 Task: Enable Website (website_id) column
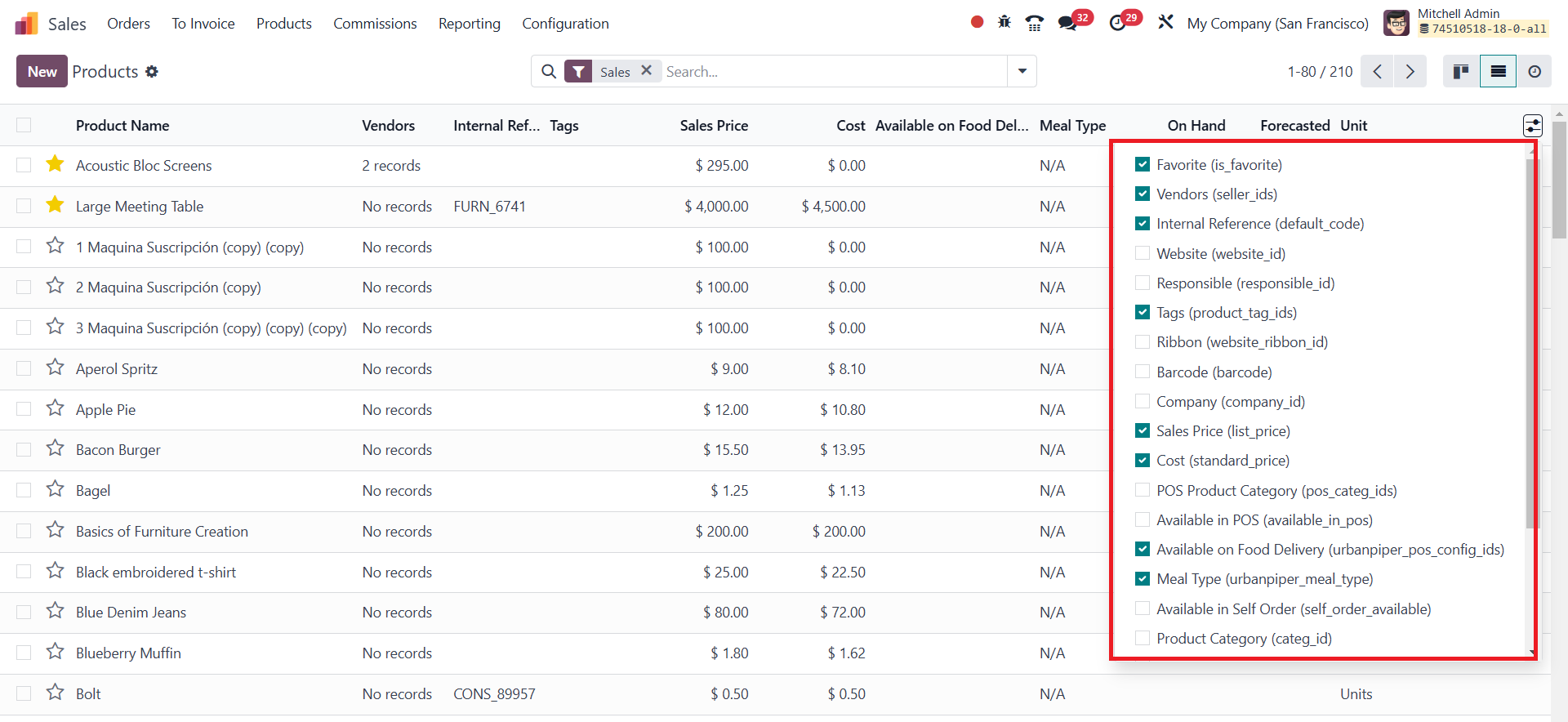(1143, 254)
